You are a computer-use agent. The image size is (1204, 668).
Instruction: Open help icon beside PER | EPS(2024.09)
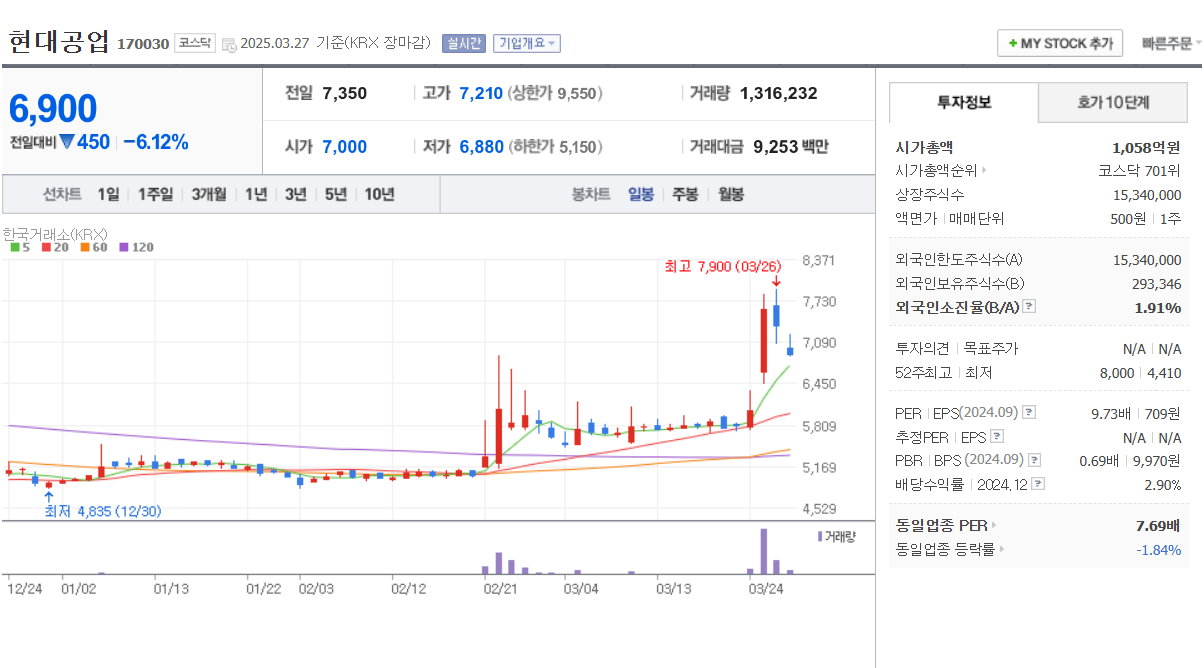point(1029,412)
